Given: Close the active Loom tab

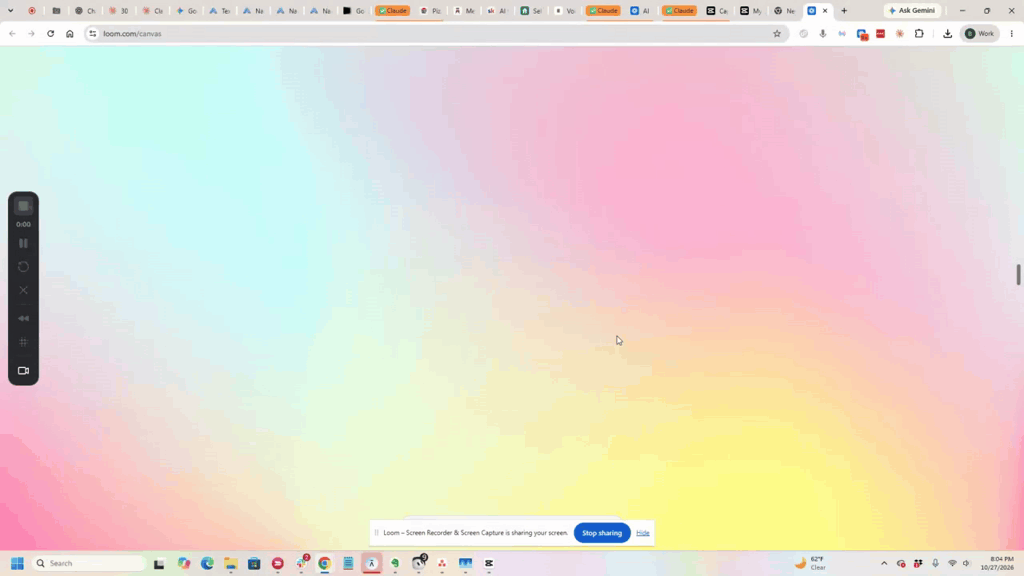Looking at the screenshot, I should [825, 10].
